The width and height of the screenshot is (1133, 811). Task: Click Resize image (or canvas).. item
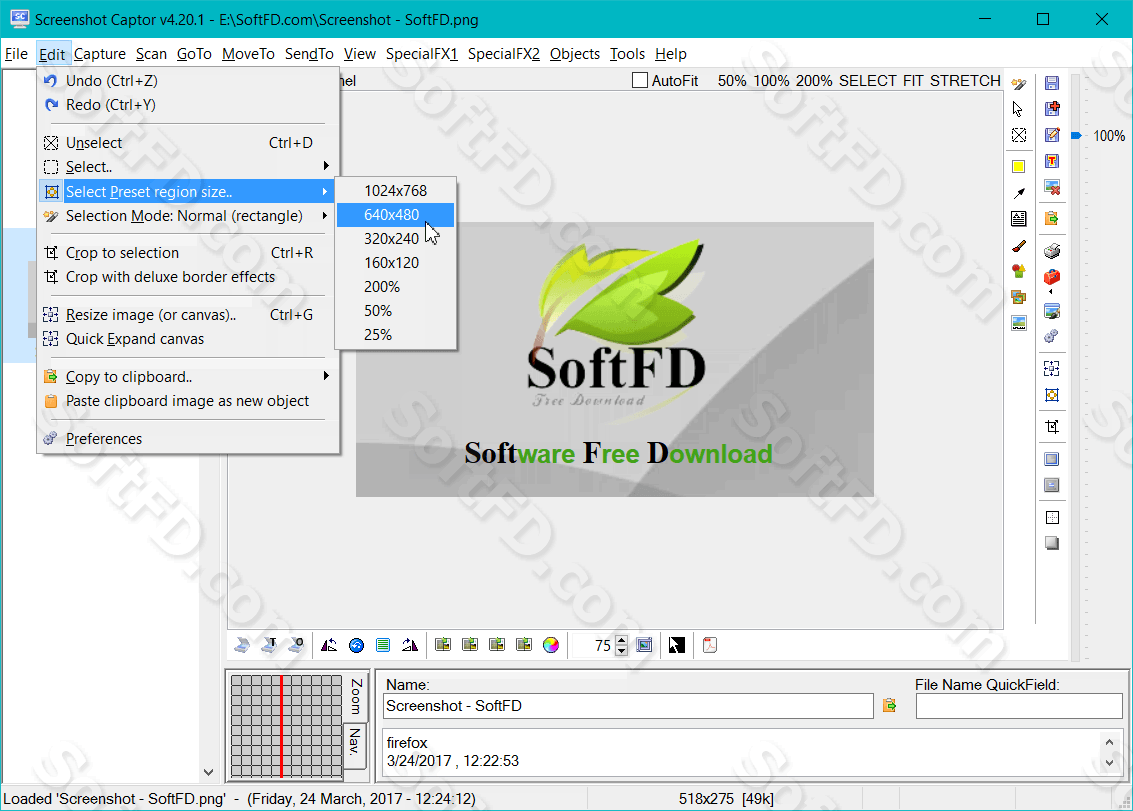coord(188,315)
